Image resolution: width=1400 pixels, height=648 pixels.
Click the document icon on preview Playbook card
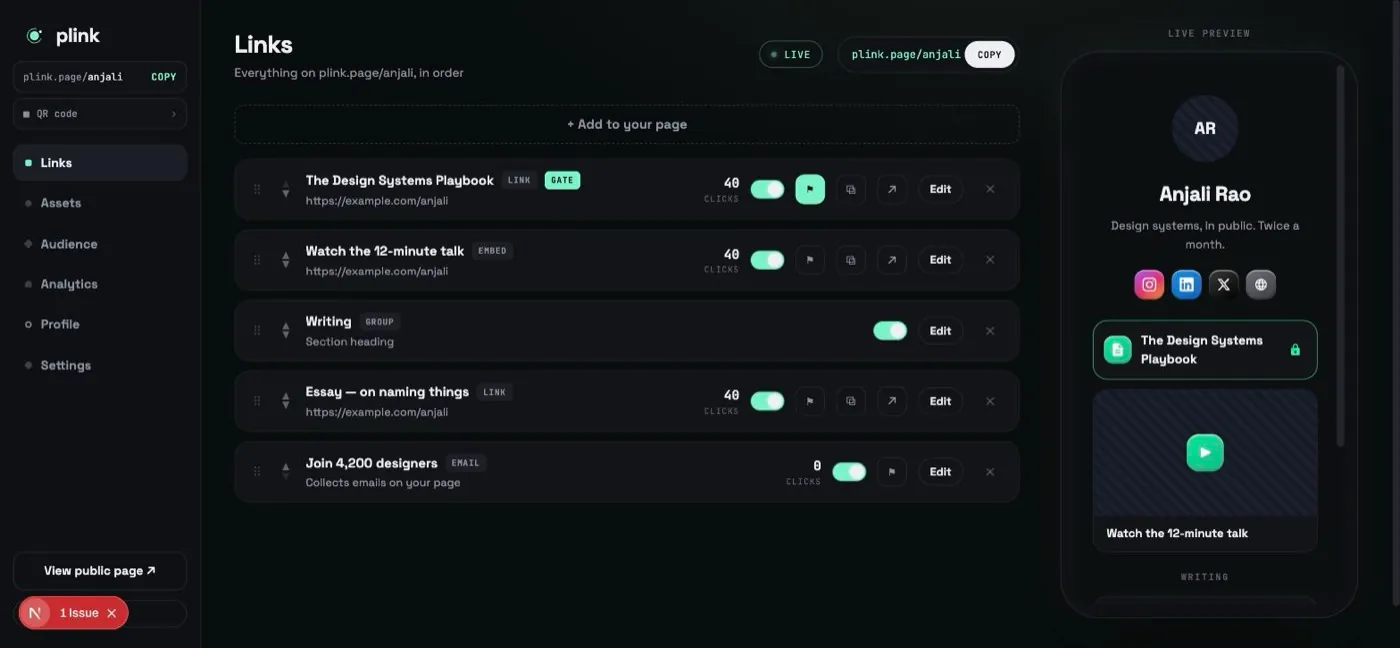coord(1117,350)
